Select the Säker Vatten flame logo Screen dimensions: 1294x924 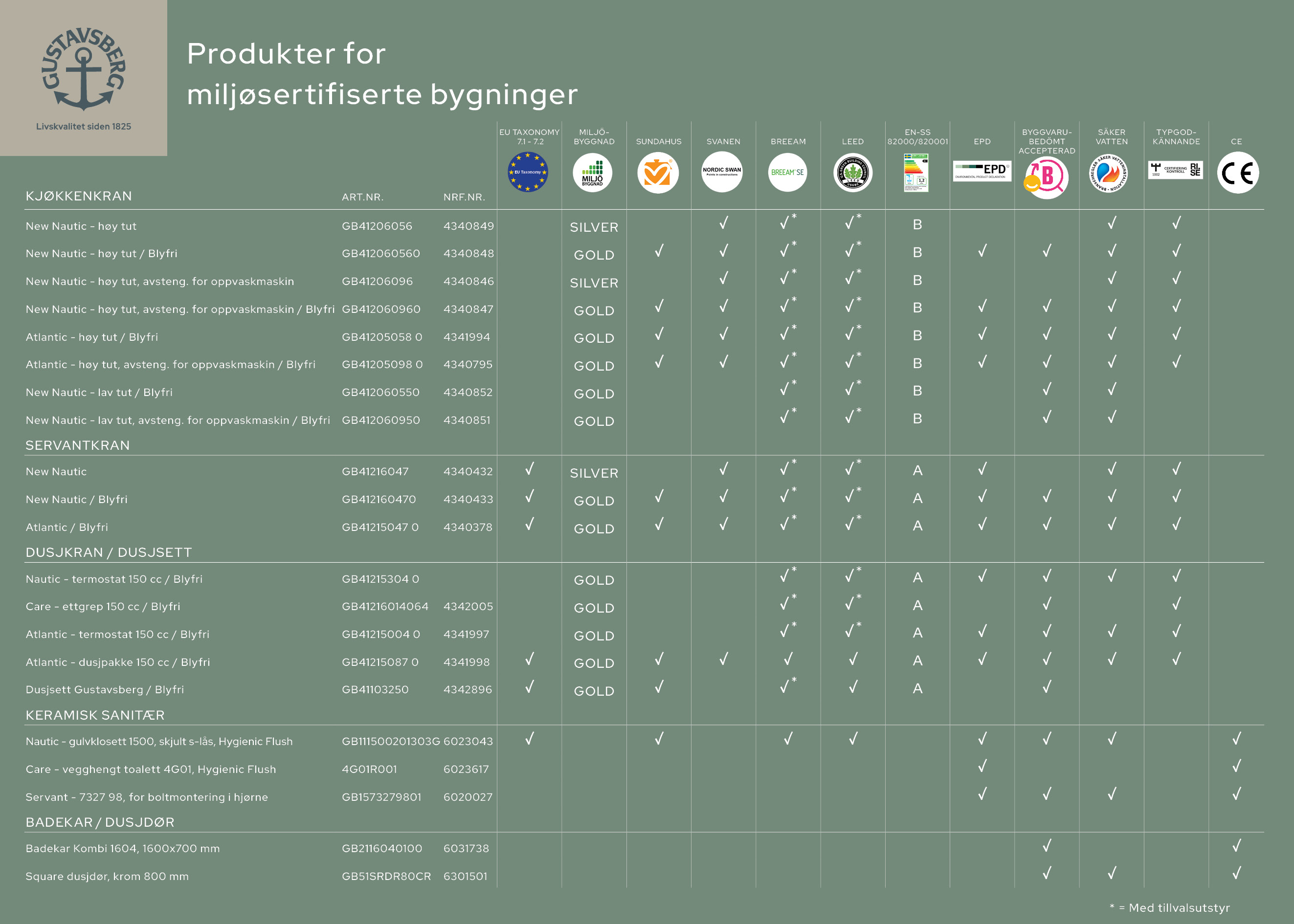(1109, 174)
